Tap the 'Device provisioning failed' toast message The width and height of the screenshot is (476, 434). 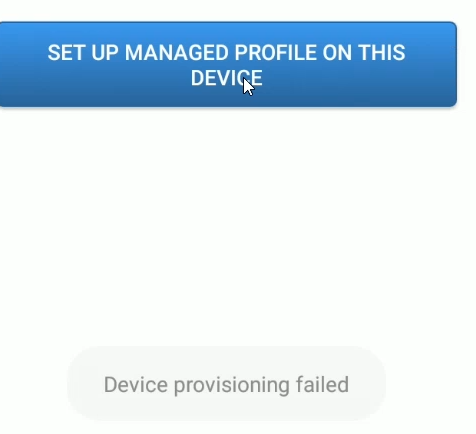226,385
